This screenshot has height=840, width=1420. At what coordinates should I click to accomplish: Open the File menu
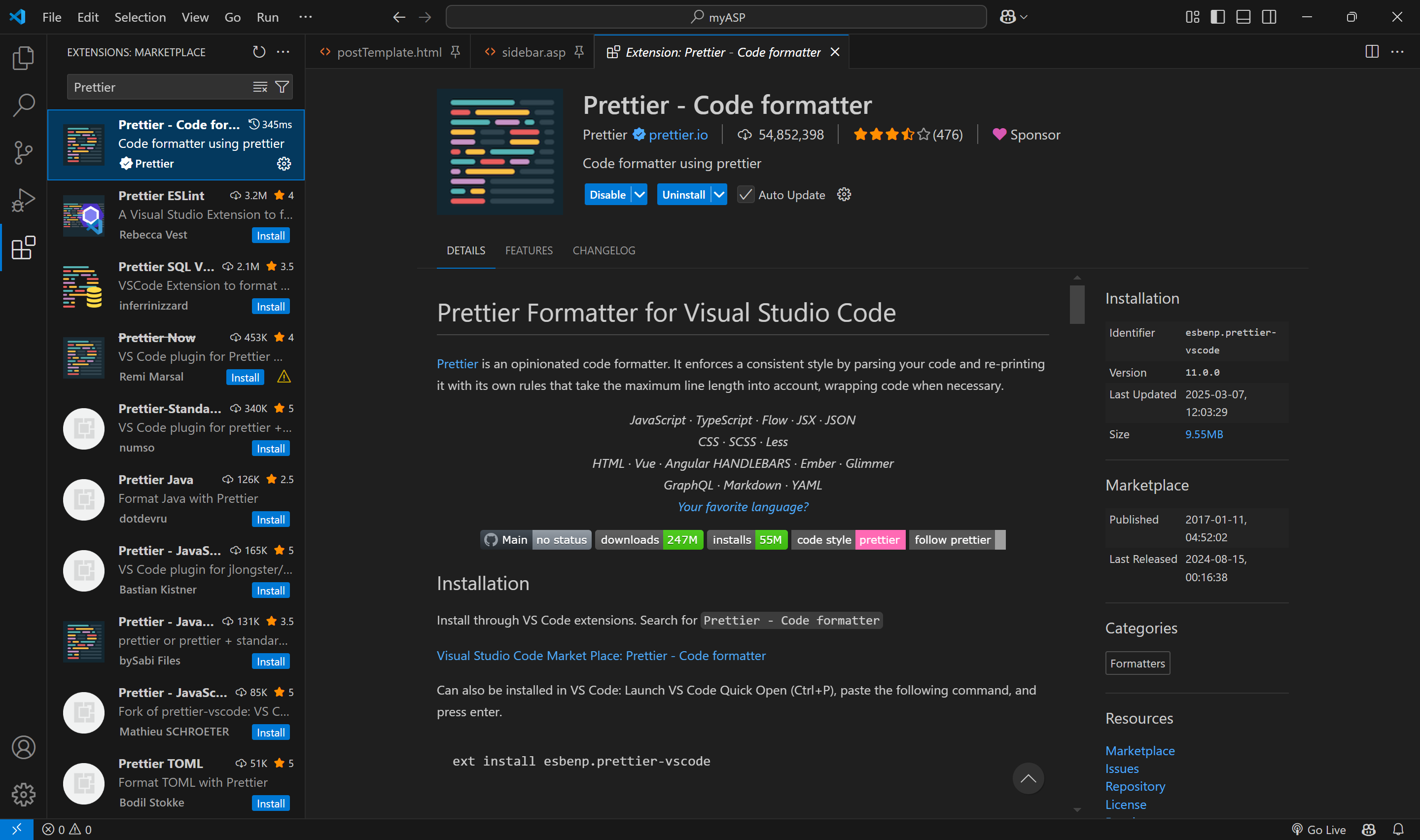coord(51,17)
